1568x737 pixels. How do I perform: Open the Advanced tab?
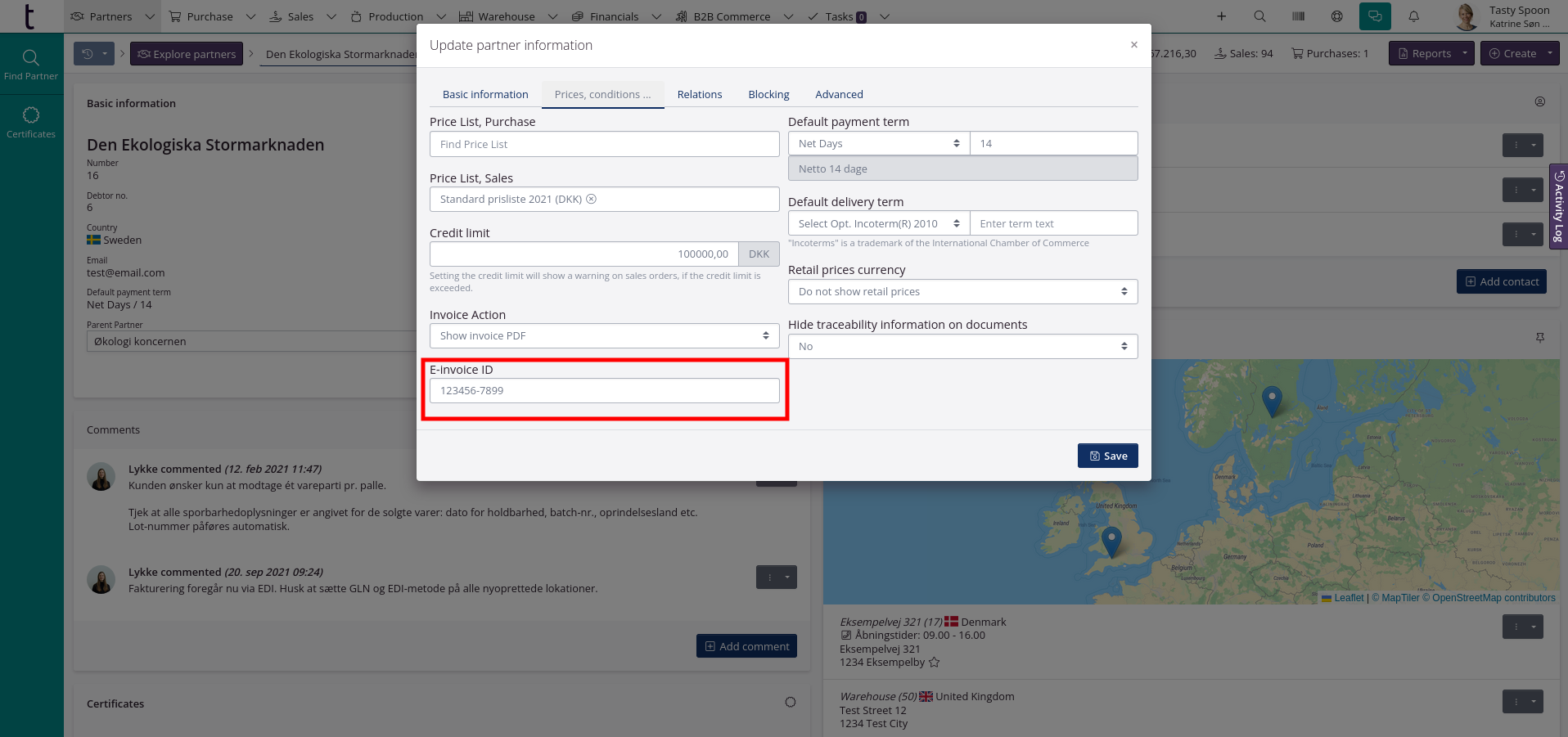839,94
